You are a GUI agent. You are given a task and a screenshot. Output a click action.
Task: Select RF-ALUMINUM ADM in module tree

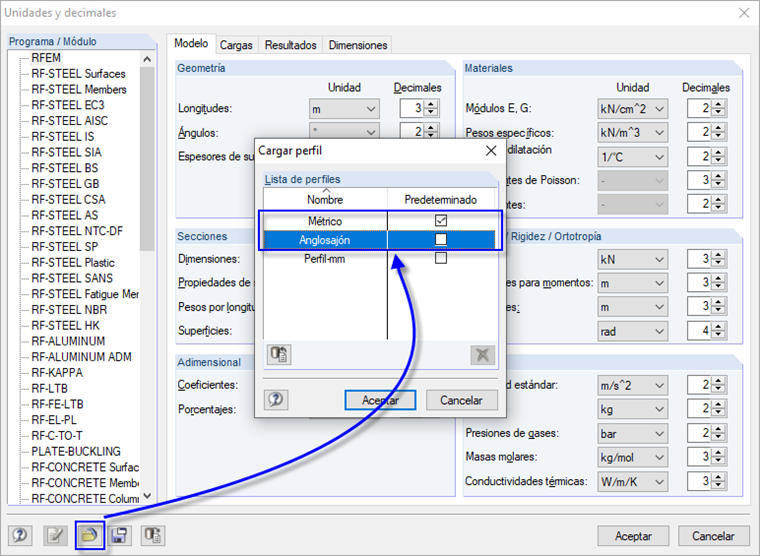81,357
